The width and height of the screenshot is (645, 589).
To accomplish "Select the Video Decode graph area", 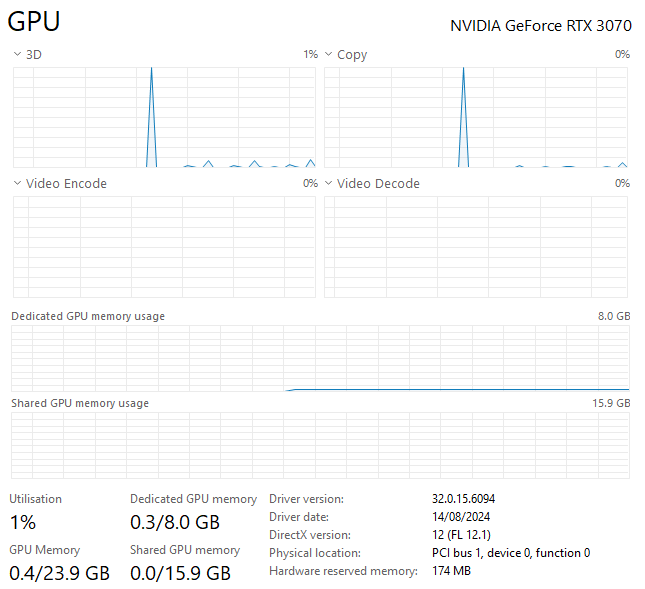I will point(476,247).
